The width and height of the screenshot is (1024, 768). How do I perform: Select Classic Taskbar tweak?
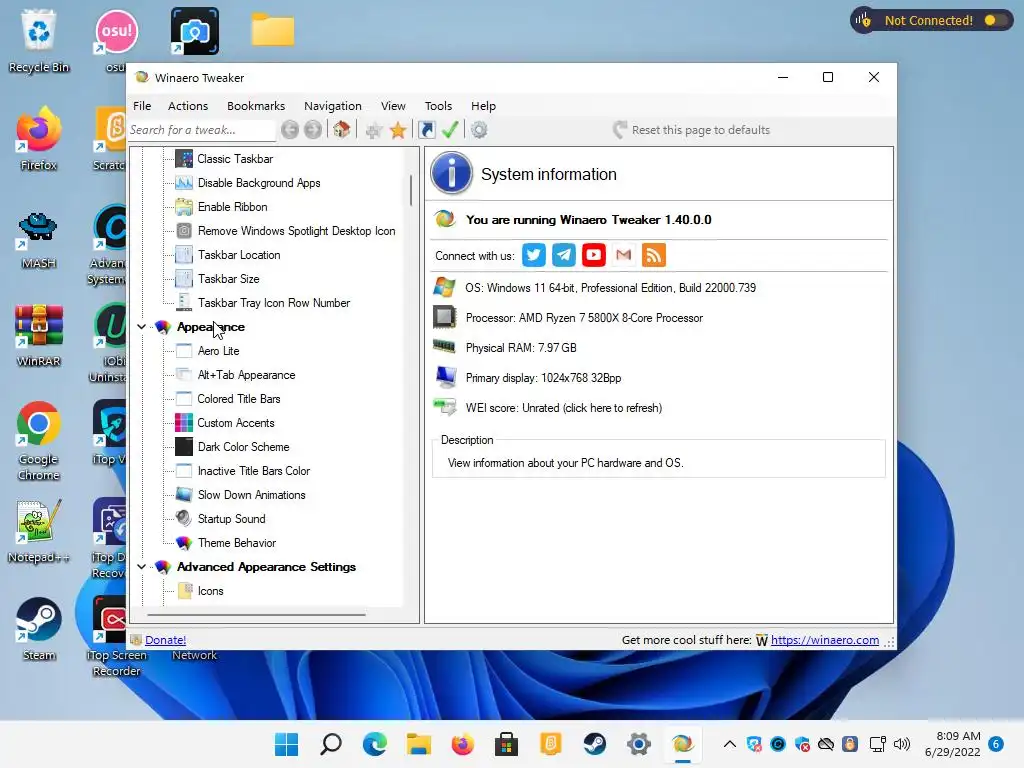pos(235,159)
